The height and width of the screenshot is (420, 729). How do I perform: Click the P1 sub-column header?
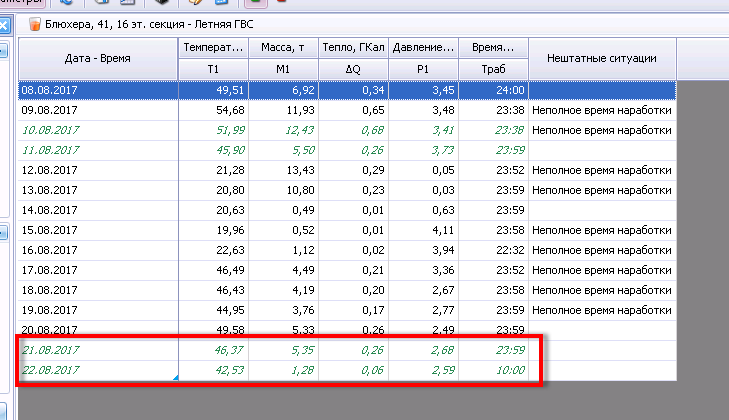tap(423, 69)
